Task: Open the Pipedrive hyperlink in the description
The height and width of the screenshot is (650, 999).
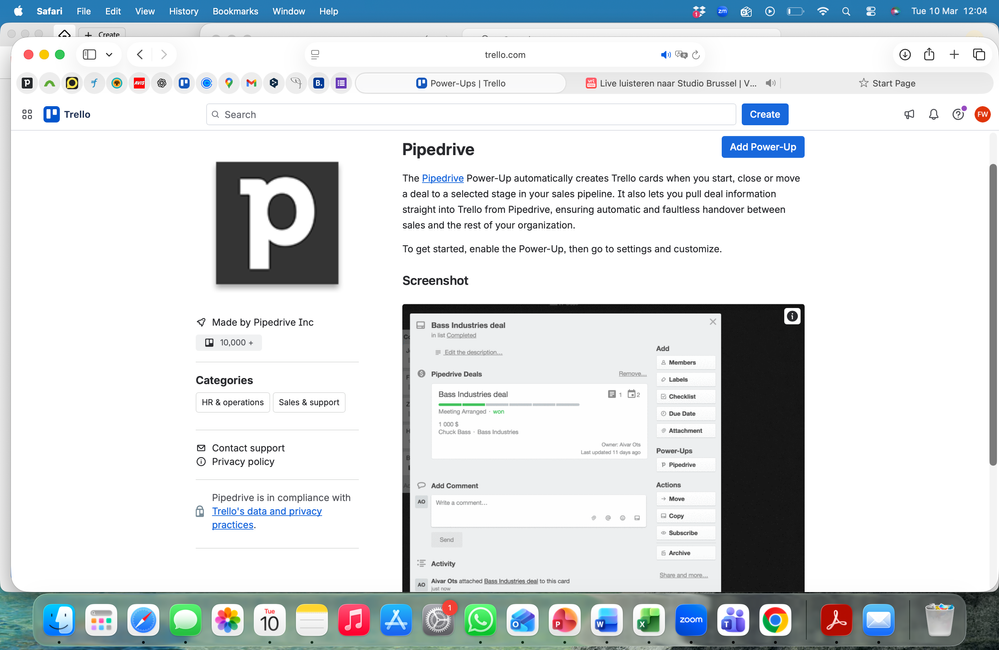Action: click(x=442, y=178)
